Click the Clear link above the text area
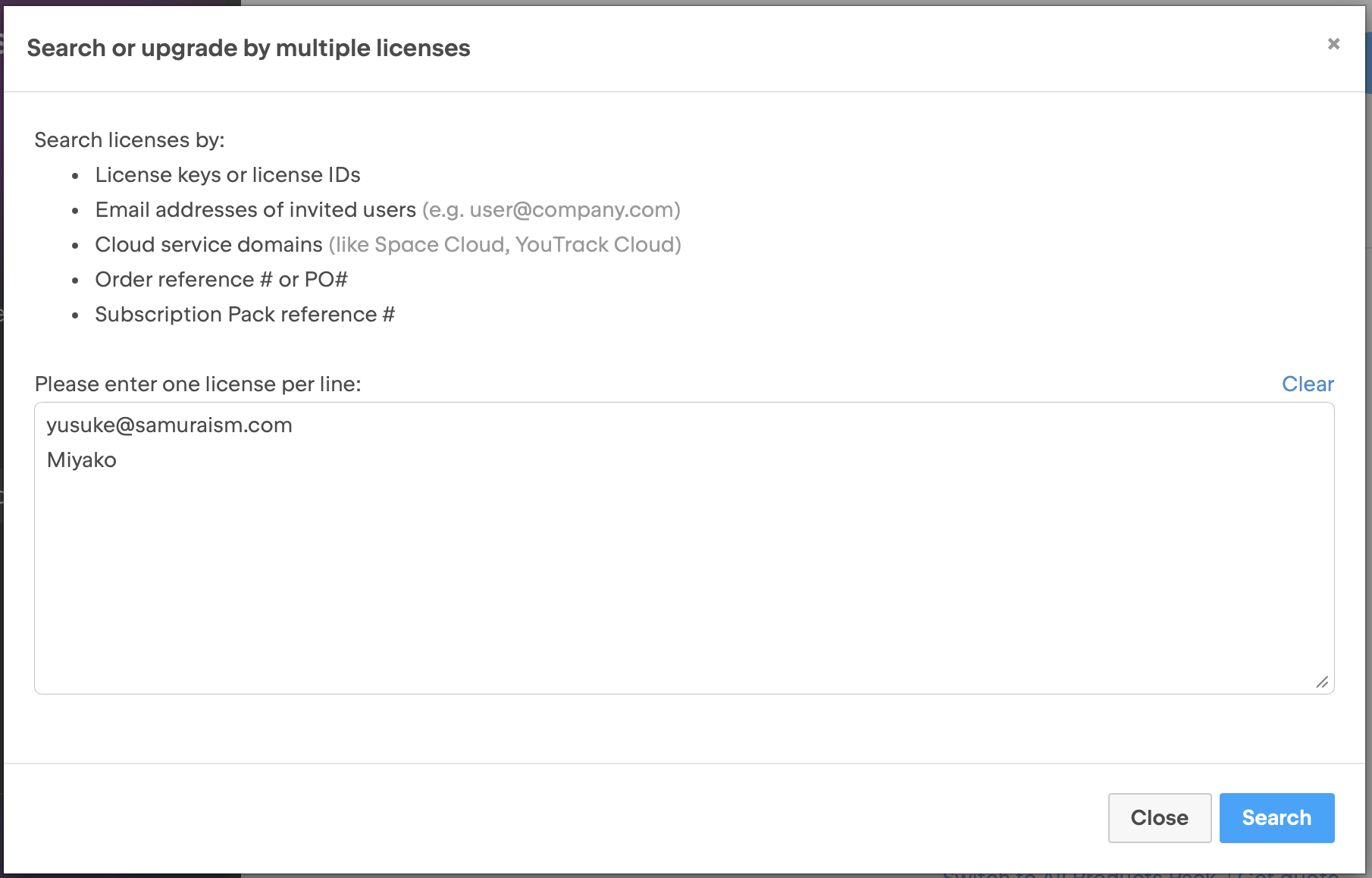 point(1308,384)
